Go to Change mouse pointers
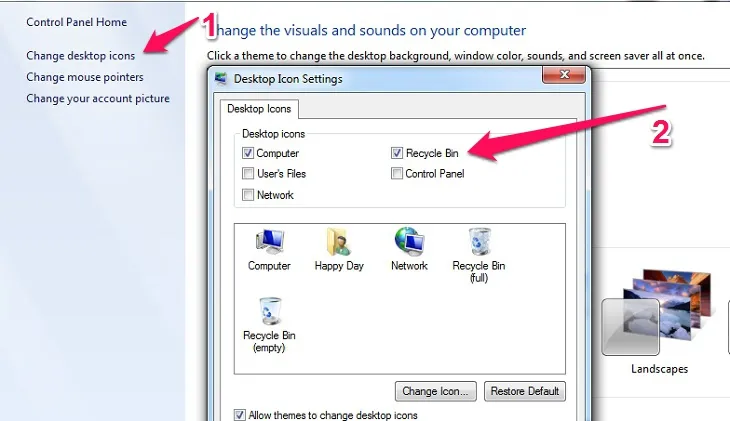Viewport: 730px width, 421px height. tap(84, 77)
